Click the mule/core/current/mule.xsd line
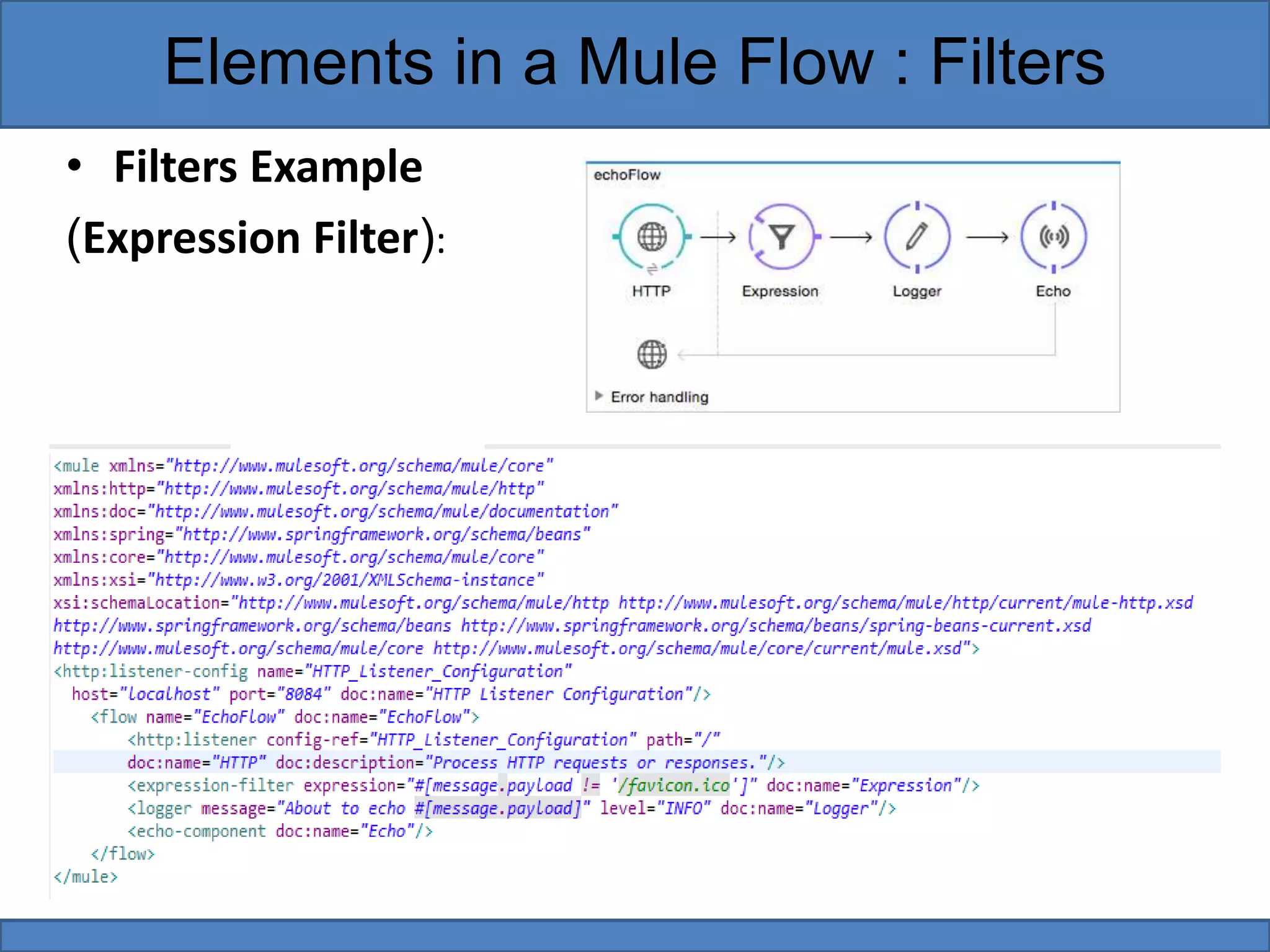Image resolution: width=1270 pixels, height=952 pixels. point(517,649)
